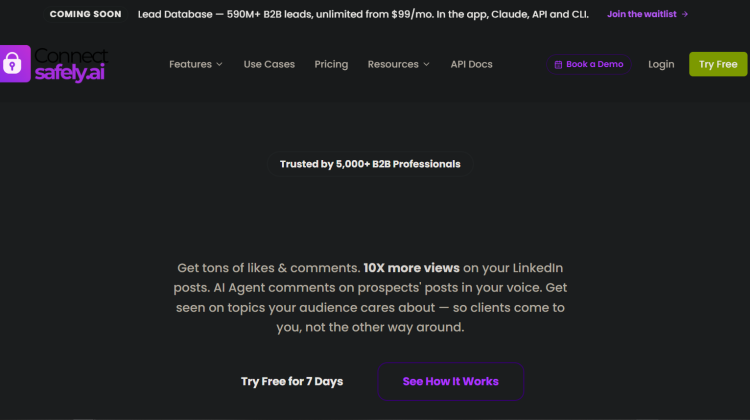Open the Features menu
Viewport: 750px width, 420px height.
click(x=196, y=64)
